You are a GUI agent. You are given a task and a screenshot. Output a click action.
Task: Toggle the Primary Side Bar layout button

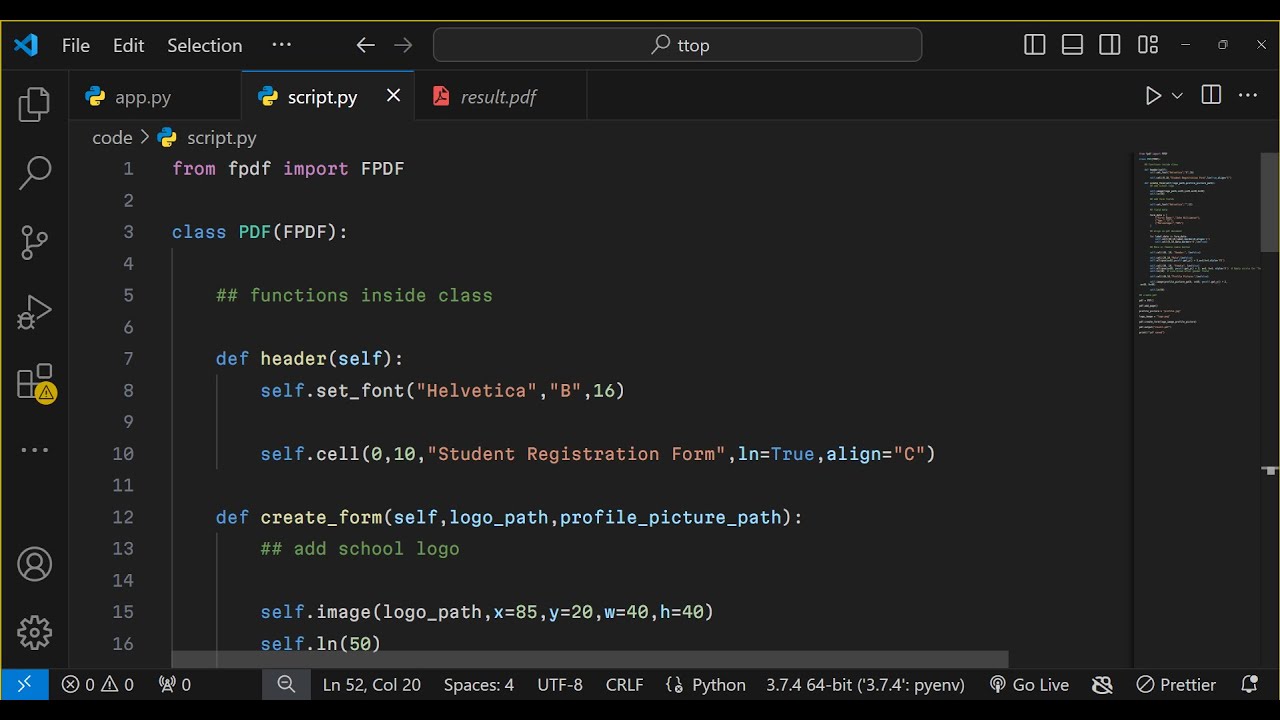coord(1035,45)
